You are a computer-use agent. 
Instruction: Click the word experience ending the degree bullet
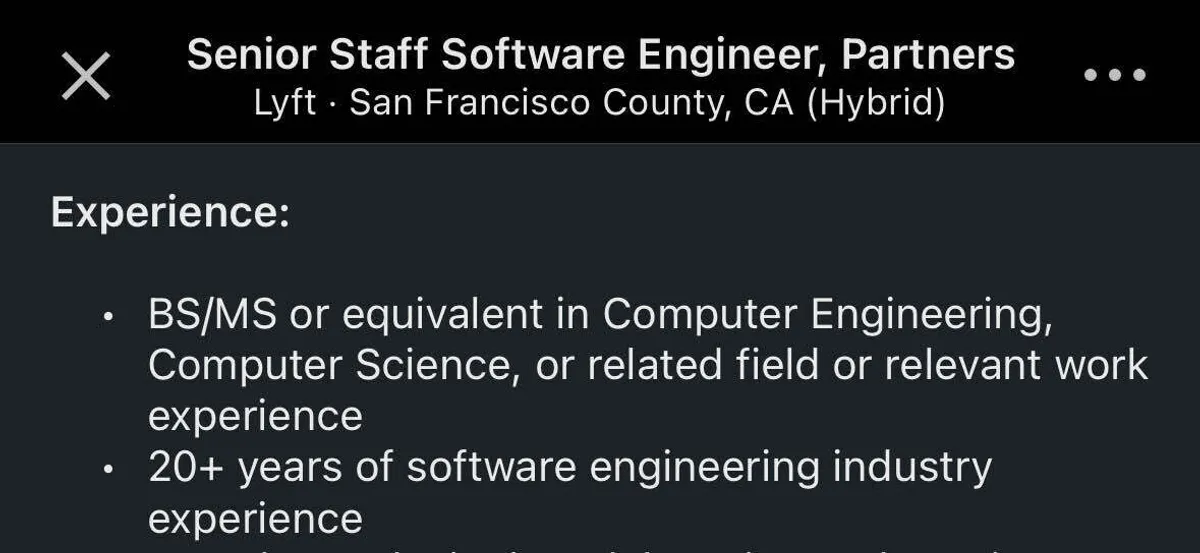255,416
